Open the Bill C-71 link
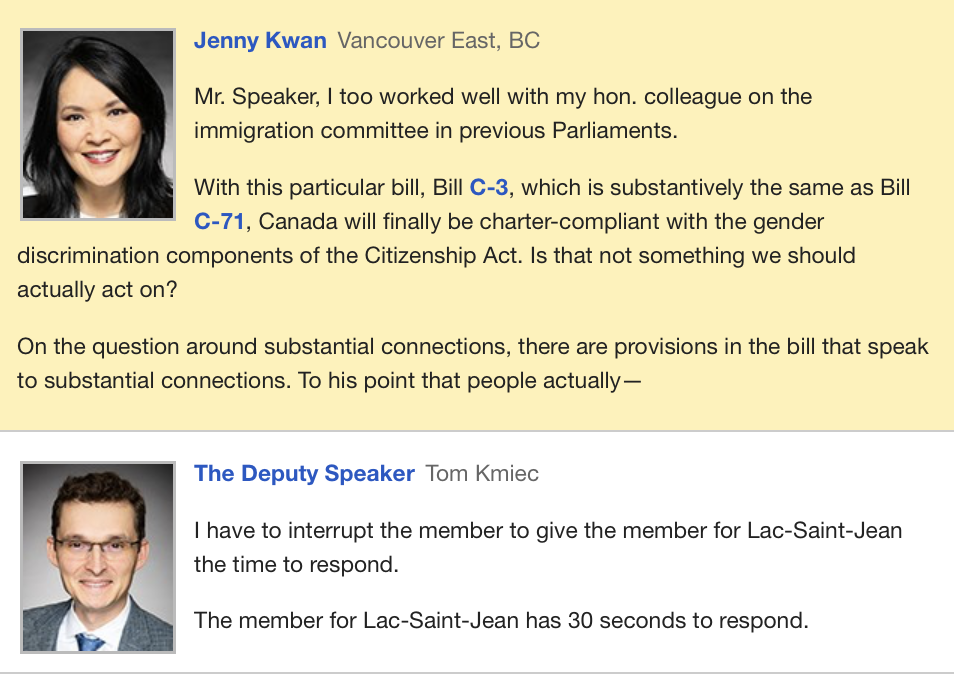 [219, 221]
